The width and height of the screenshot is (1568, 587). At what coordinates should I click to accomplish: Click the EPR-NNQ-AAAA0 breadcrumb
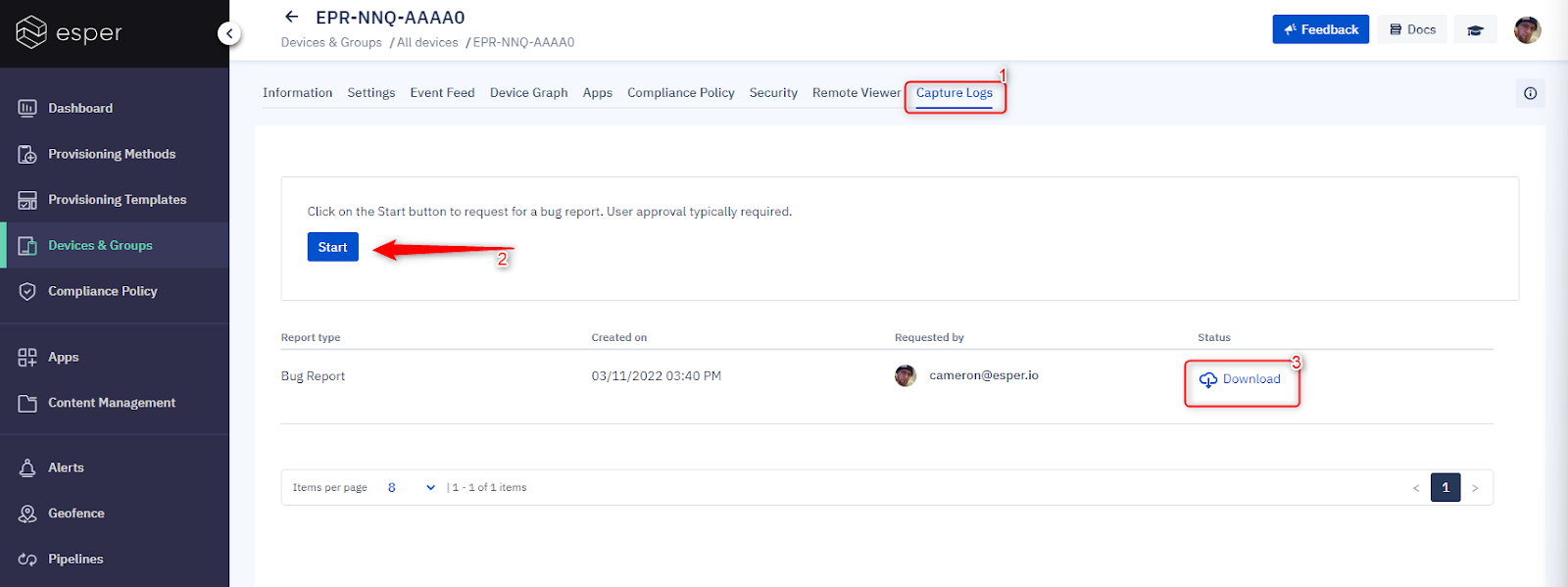[523, 42]
